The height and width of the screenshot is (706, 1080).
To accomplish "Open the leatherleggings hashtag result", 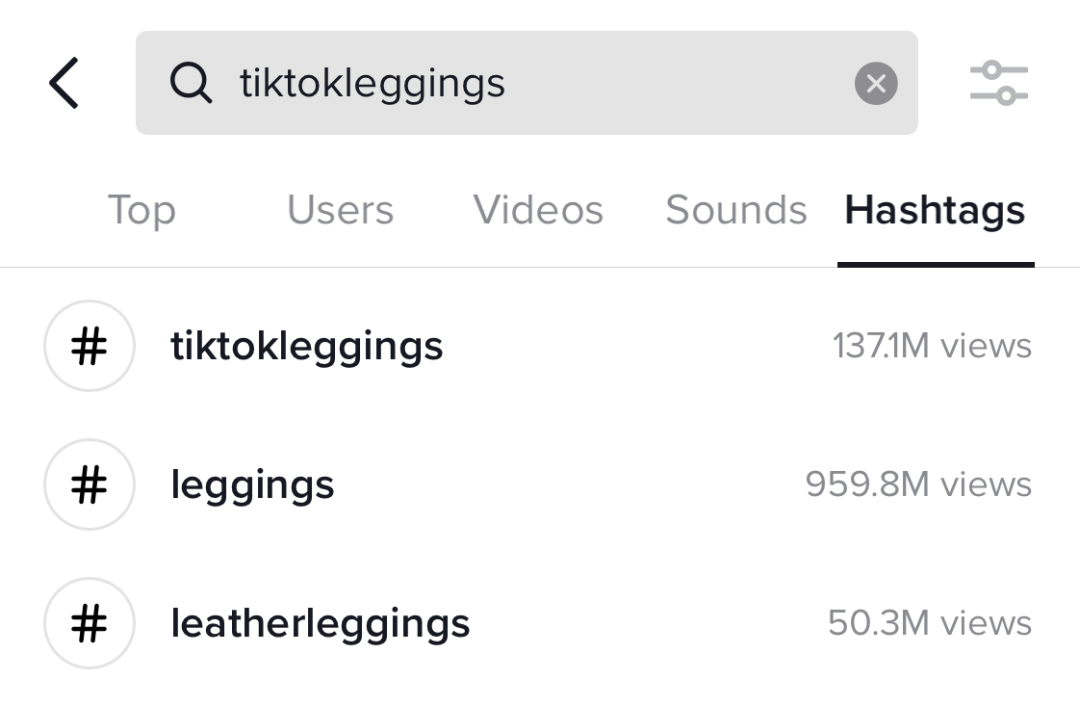I will click(x=320, y=623).
